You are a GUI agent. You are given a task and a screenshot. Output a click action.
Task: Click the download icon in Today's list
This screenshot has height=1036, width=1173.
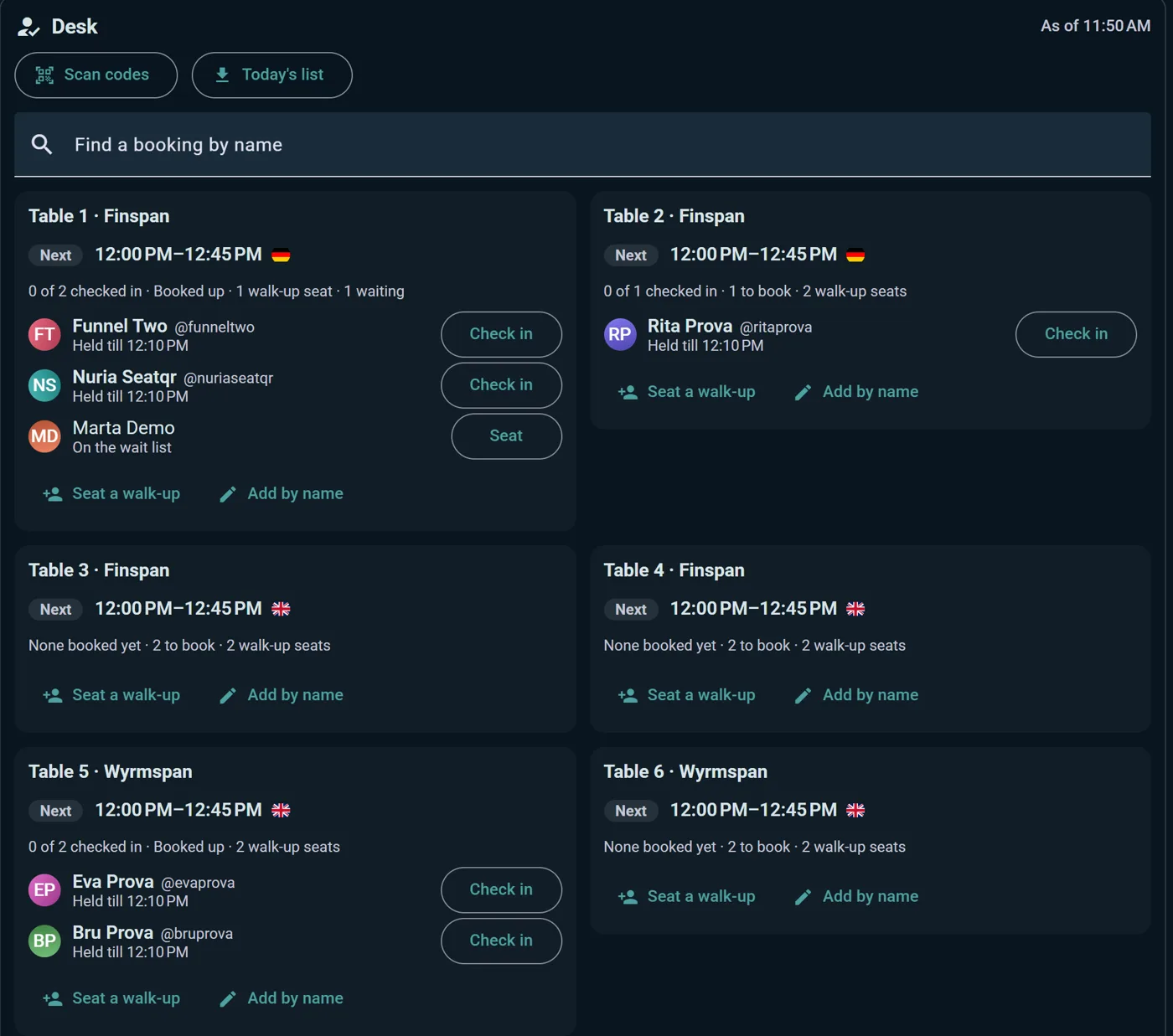point(222,75)
